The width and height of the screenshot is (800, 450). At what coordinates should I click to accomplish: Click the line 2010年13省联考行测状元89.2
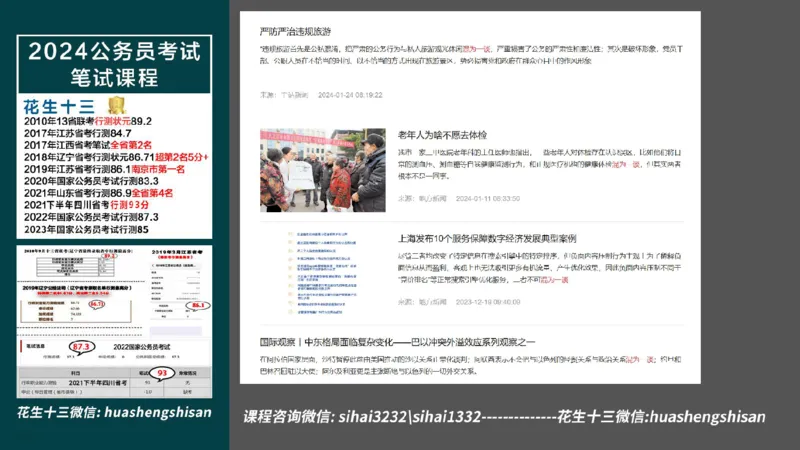88,121
